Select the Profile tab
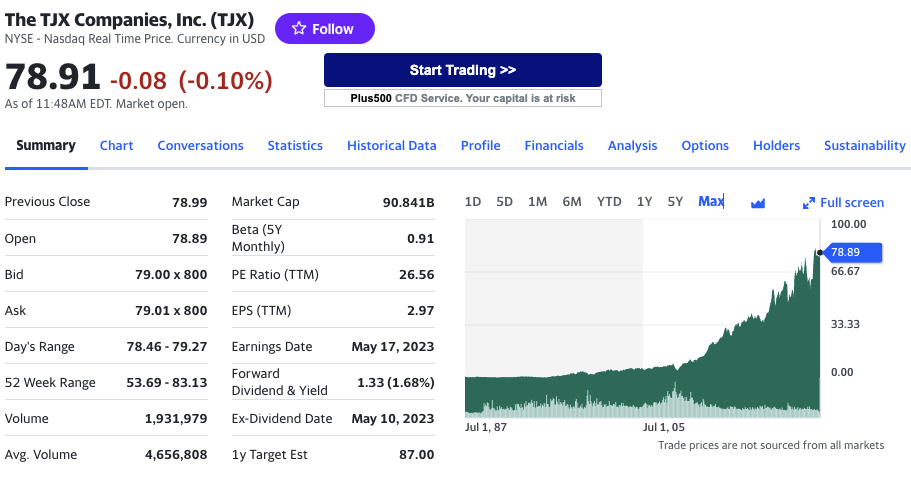This screenshot has width=911, height=483. point(480,145)
